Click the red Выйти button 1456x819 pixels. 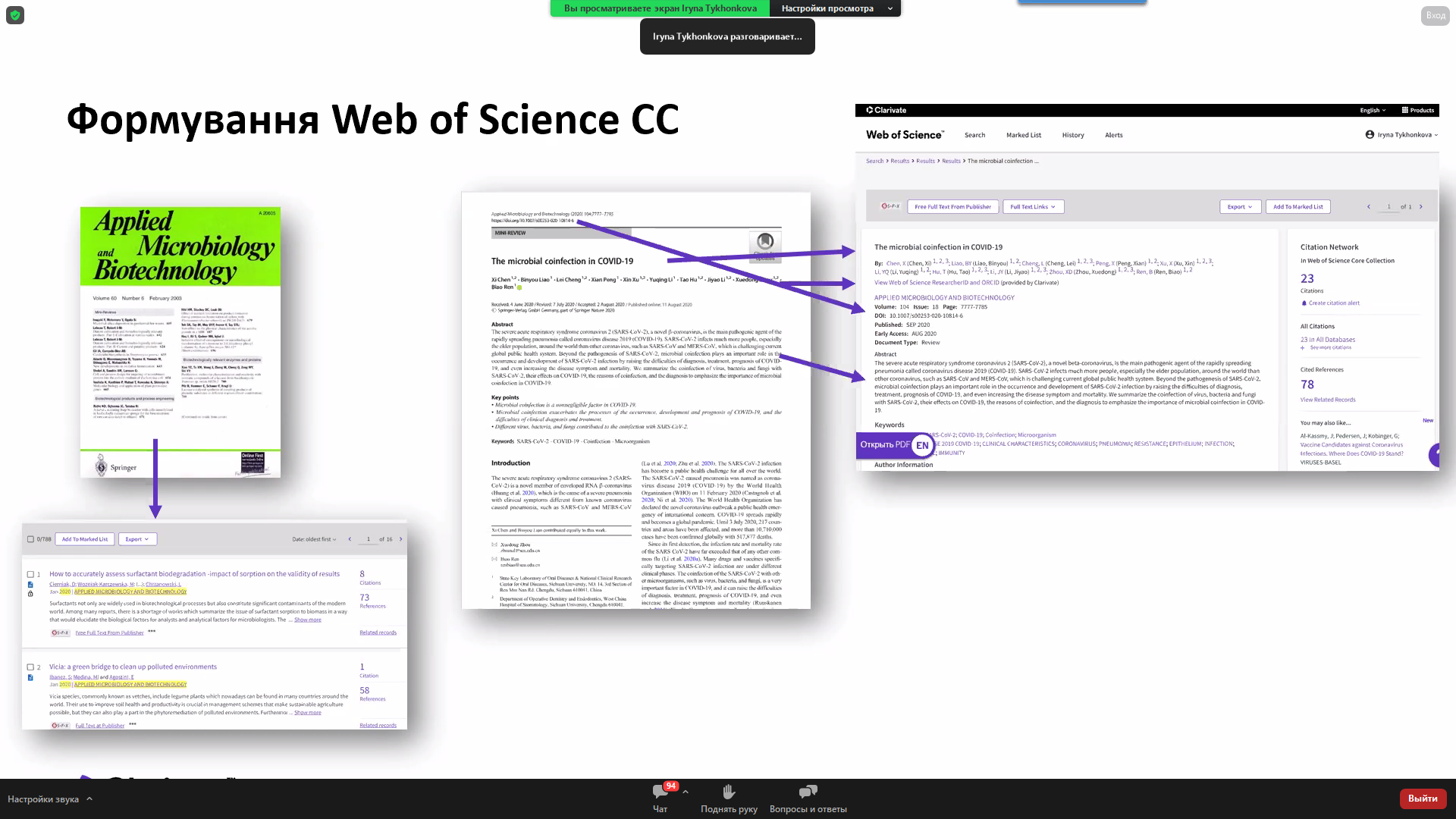[x=1423, y=799]
